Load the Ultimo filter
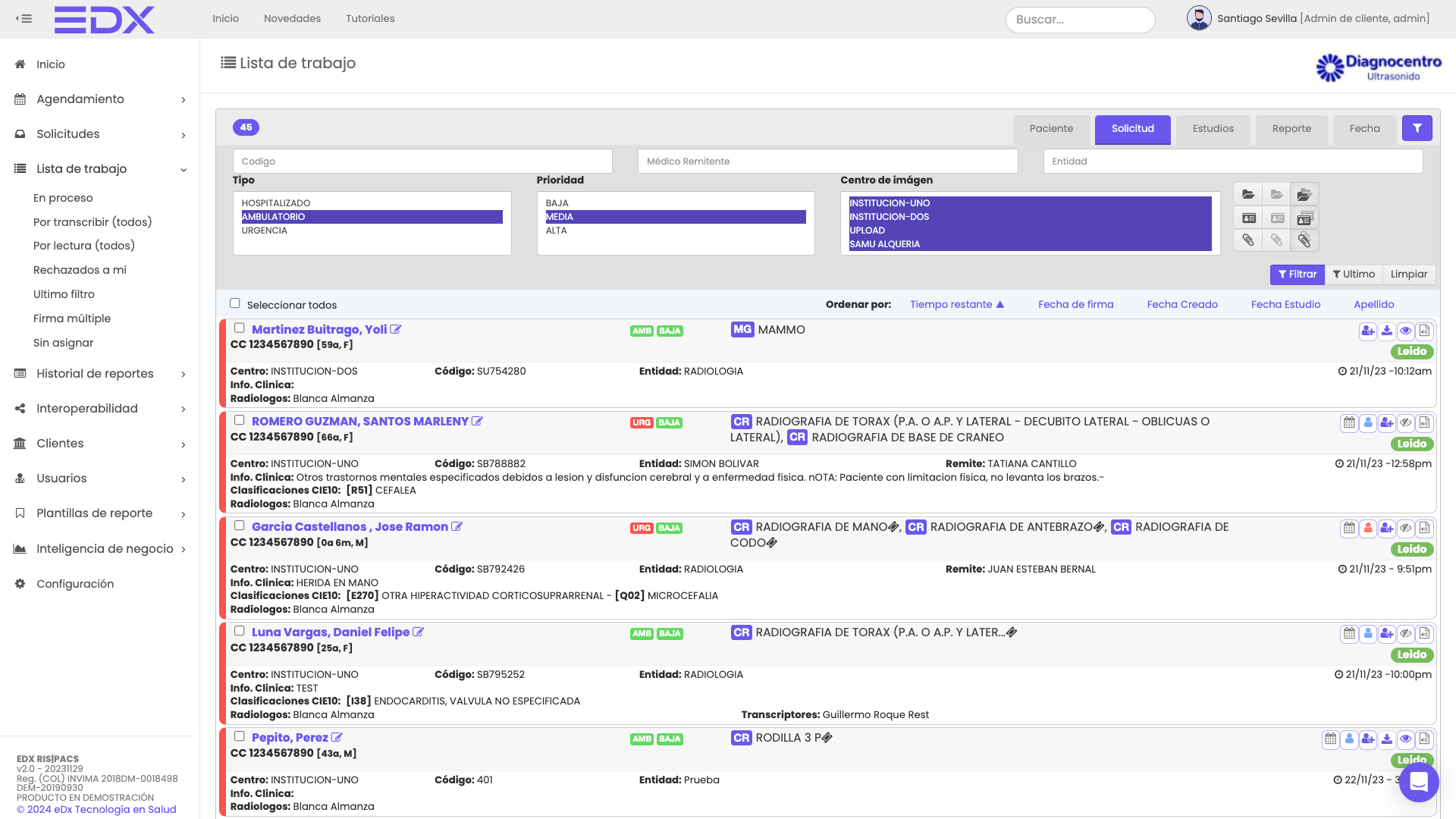The image size is (1456, 819). coord(1353,275)
